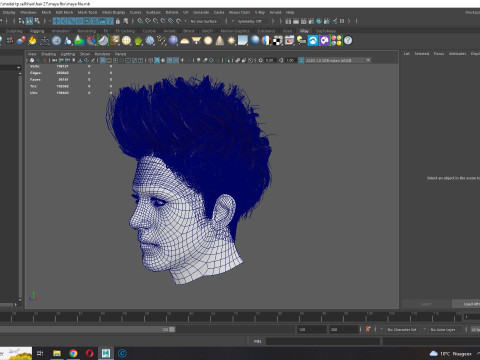Click the MEL command line input
This screenshot has width=480, height=360.
[323, 341]
